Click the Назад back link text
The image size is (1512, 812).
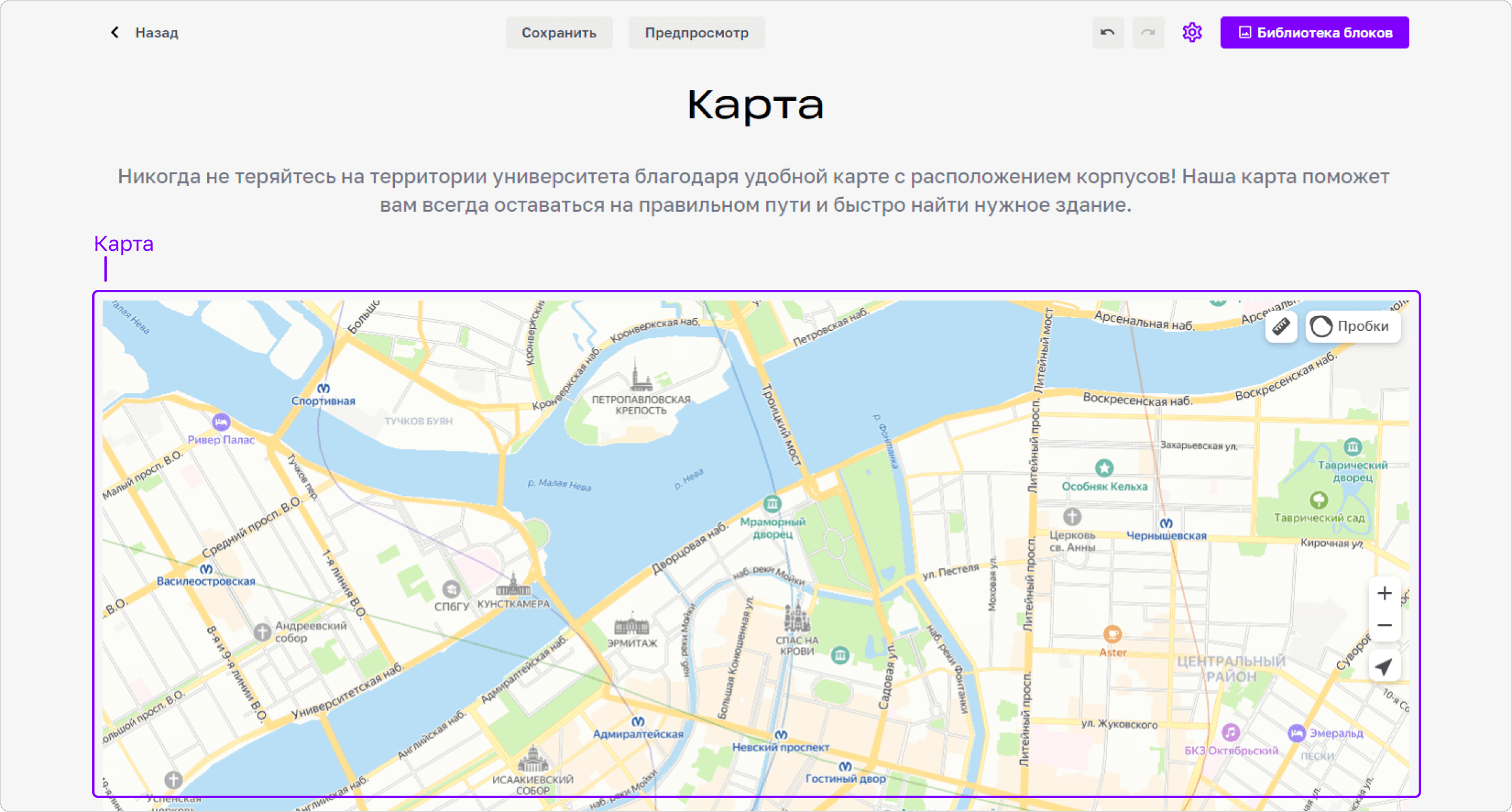(157, 32)
